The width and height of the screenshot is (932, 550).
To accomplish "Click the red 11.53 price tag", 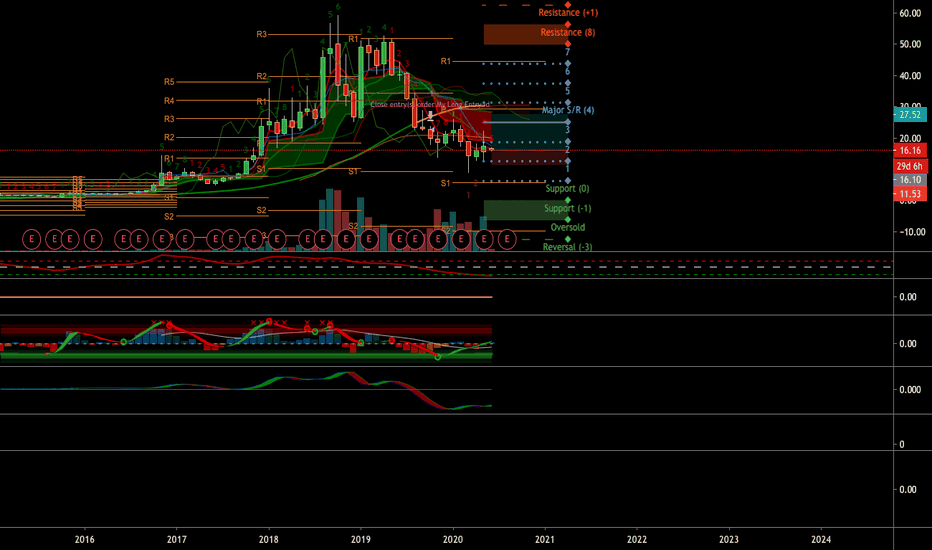I will 909,194.
